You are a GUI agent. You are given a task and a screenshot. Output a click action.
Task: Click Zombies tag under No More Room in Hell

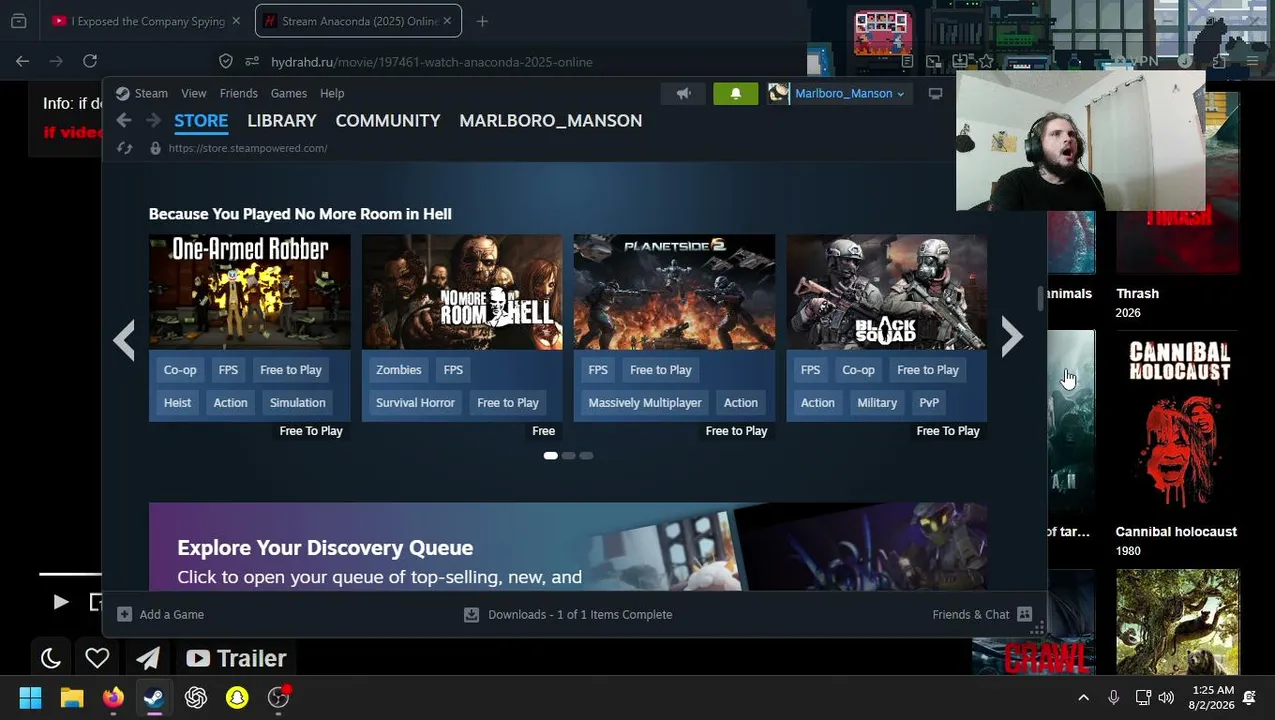coord(398,370)
